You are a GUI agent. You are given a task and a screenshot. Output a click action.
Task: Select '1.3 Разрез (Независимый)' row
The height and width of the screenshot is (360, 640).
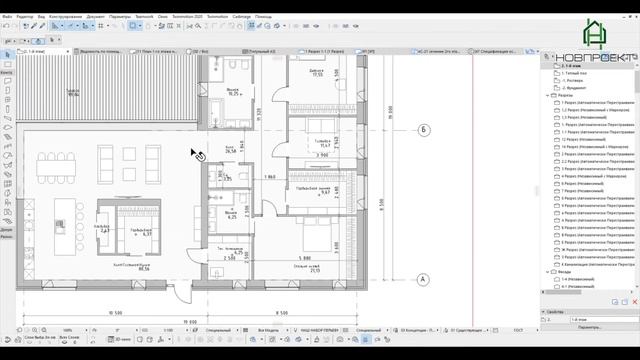584,117
